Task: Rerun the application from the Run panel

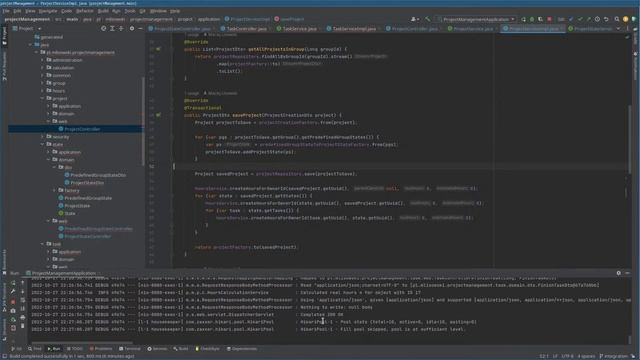Action: tap(13, 282)
